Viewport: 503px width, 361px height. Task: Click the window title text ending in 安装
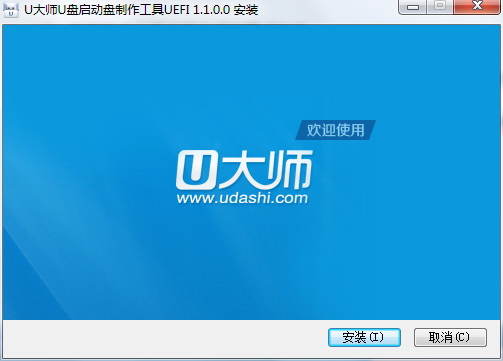click(141, 9)
